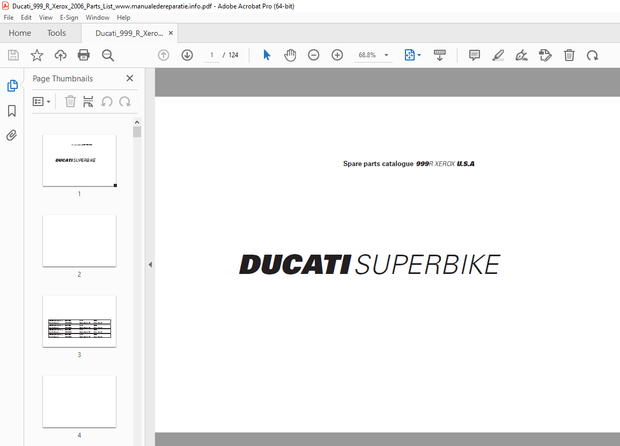Rotate pages counterclockwise in thumbnails panel
The height and width of the screenshot is (446, 620).
click(107, 102)
